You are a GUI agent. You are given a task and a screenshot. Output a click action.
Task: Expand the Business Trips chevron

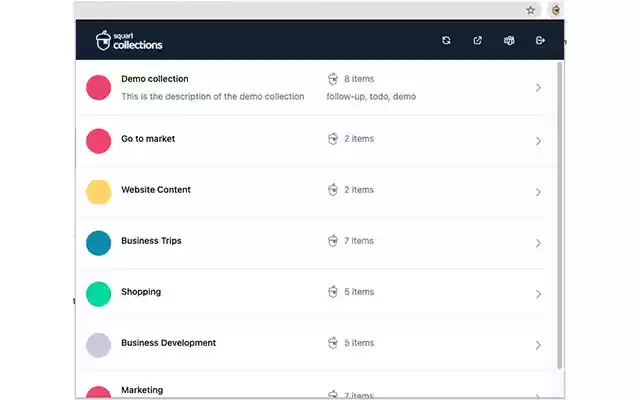click(x=538, y=243)
